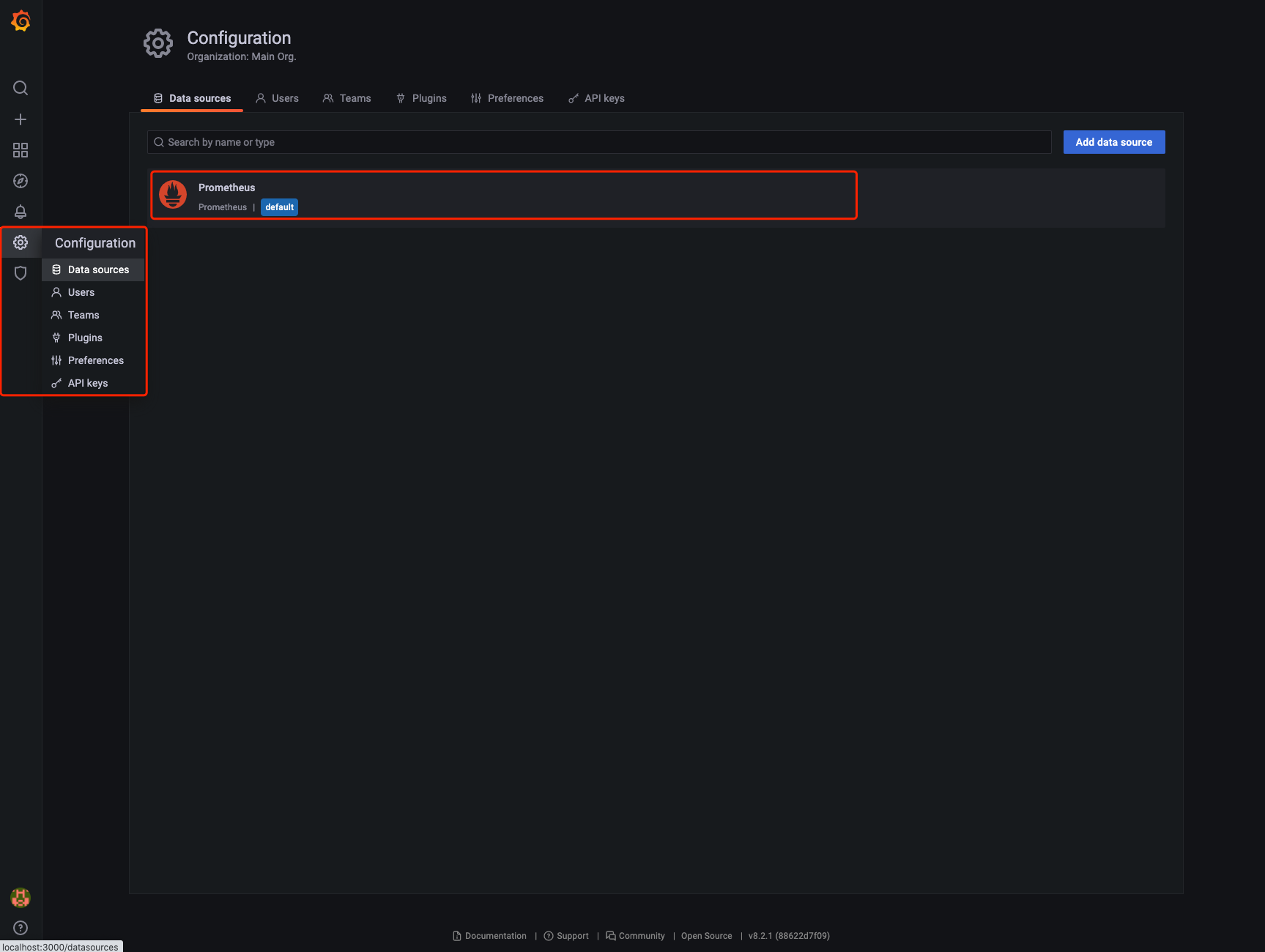
Task: Open the Alerting bell icon
Action: point(21,212)
